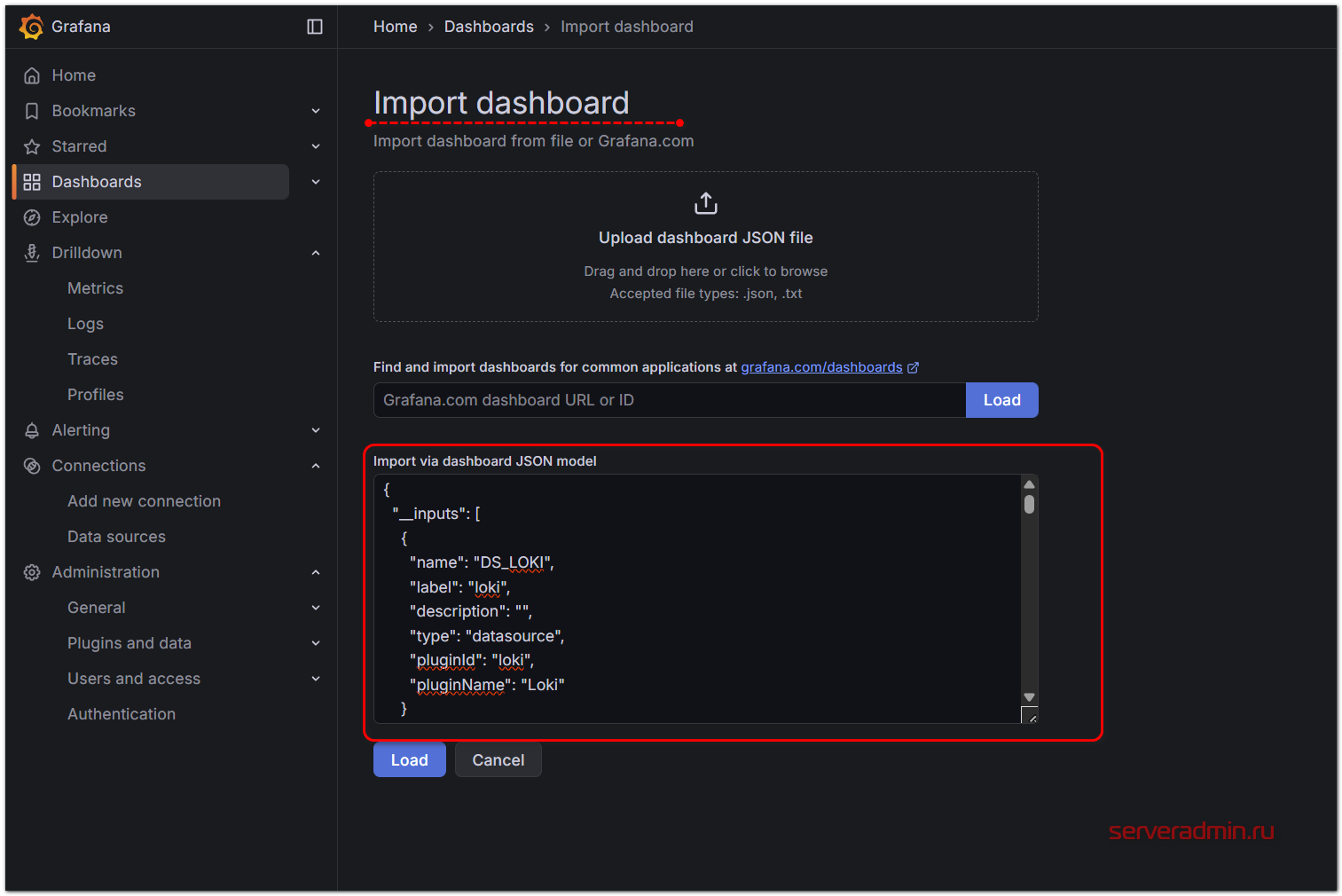Click the Connections icon in sidebar
The image size is (1342, 896).
click(x=32, y=466)
